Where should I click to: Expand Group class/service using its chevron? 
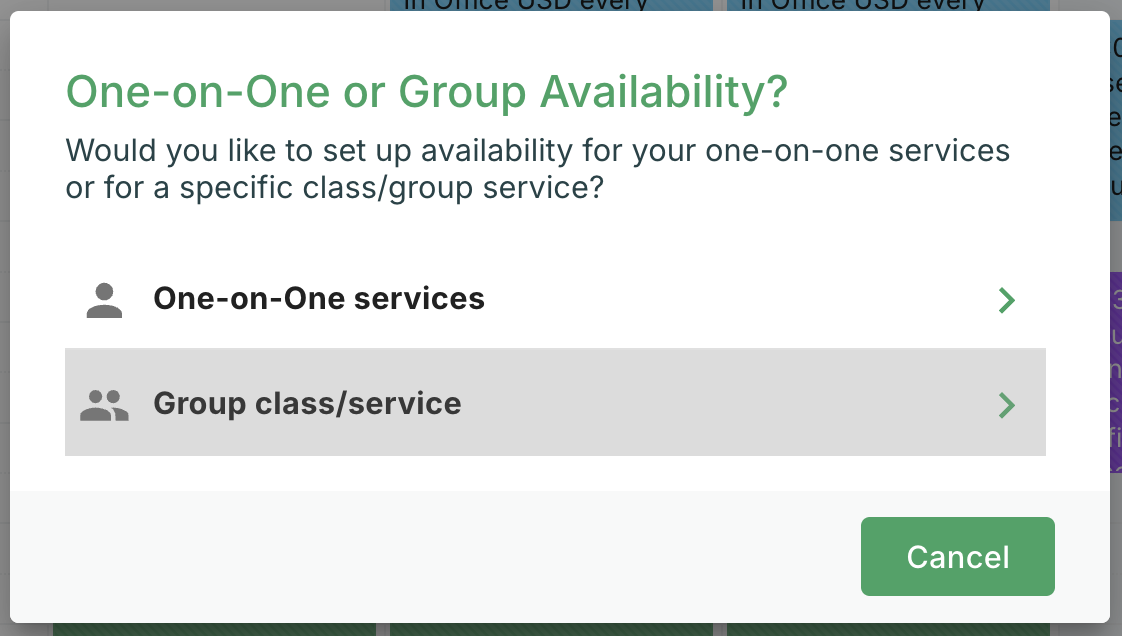coord(1007,404)
